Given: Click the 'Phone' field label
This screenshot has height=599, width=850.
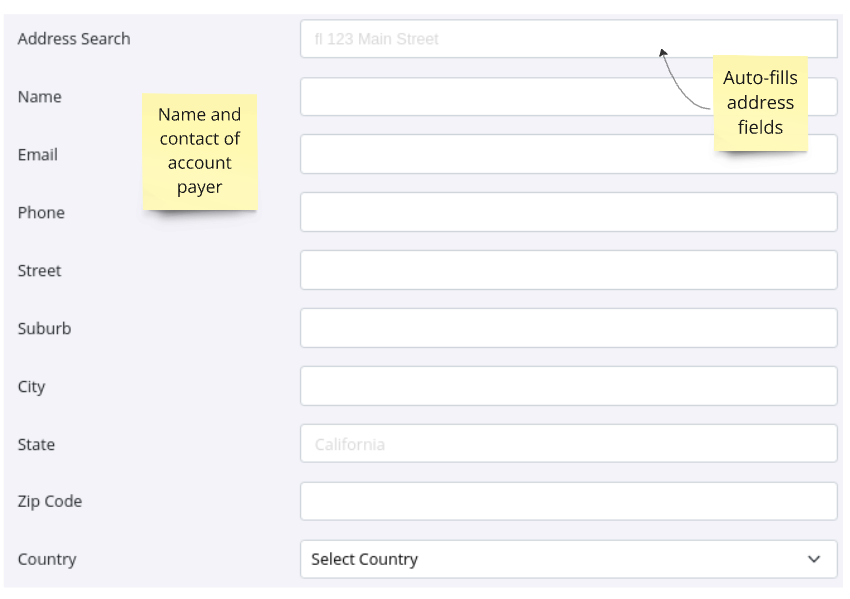Looking at the screenshot, I should (x=41, y=213).
